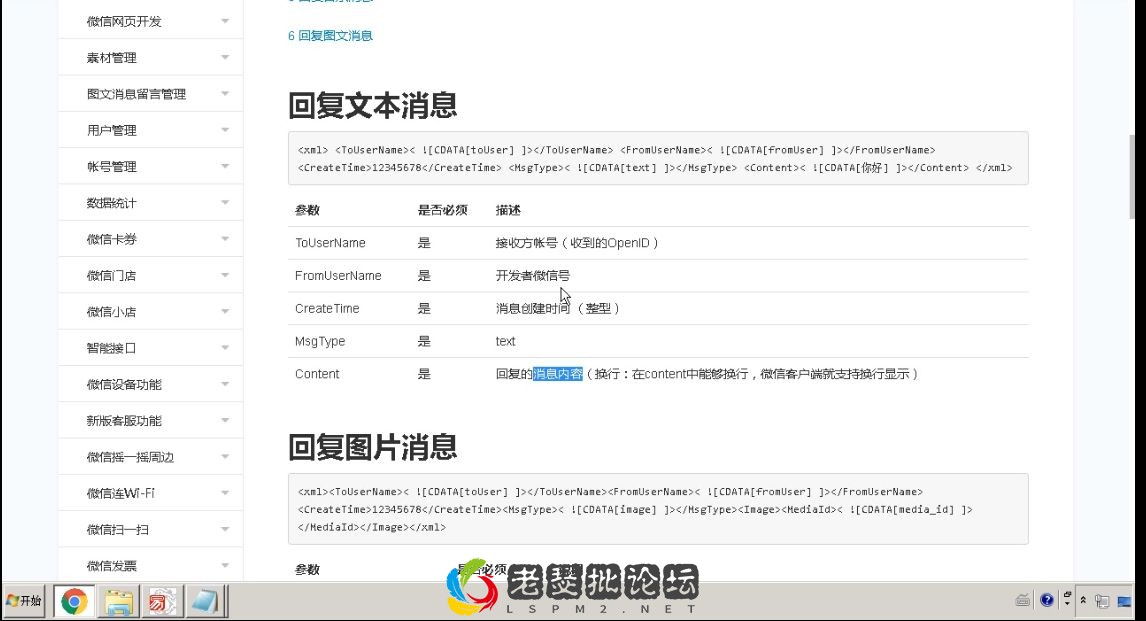Viewport: 1146px width, 621px height.
Task: Expand the 数据统计 sidebar menu
Action: (x=151, y=202)
